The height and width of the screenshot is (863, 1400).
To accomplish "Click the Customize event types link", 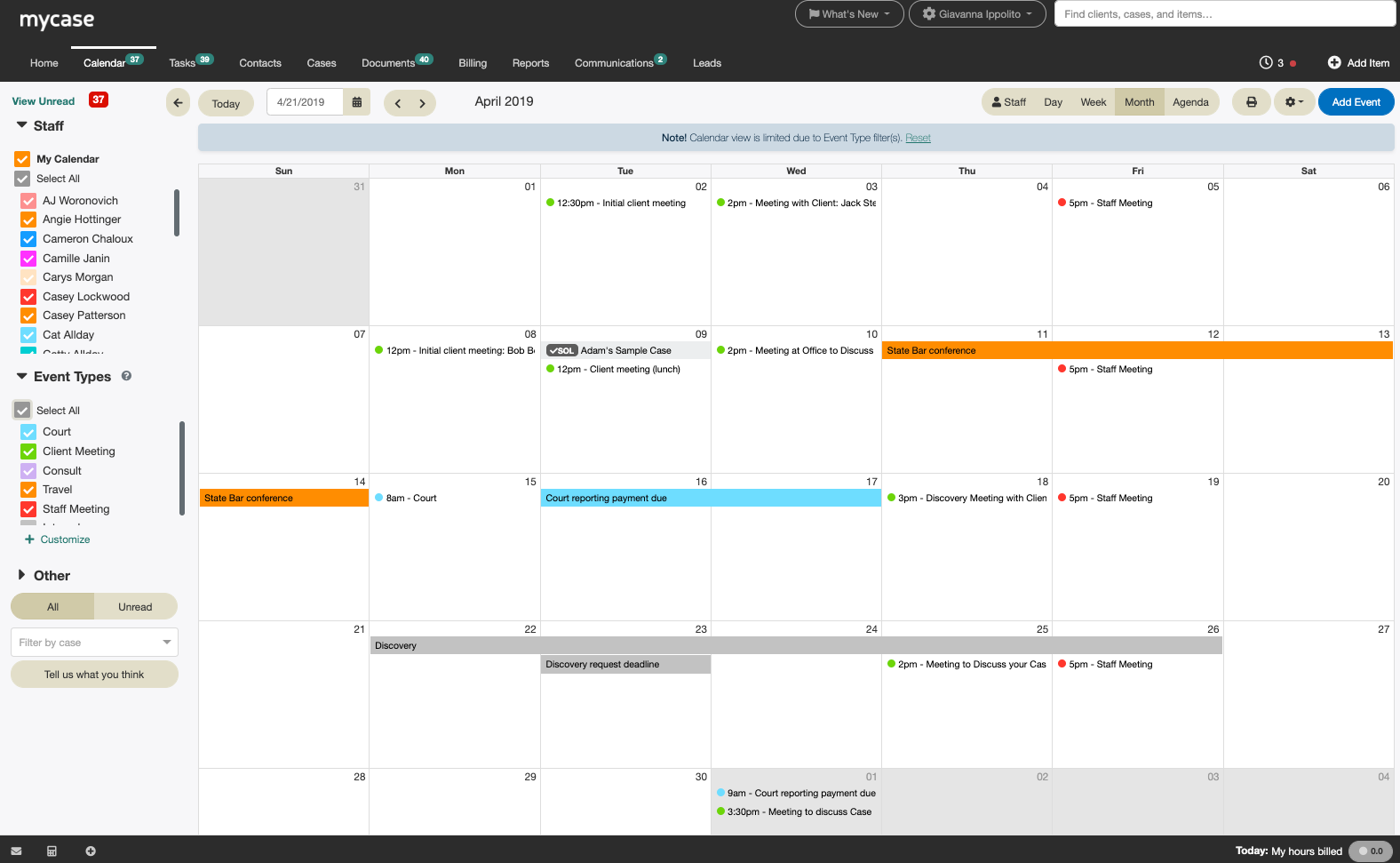I will [65, 539].
